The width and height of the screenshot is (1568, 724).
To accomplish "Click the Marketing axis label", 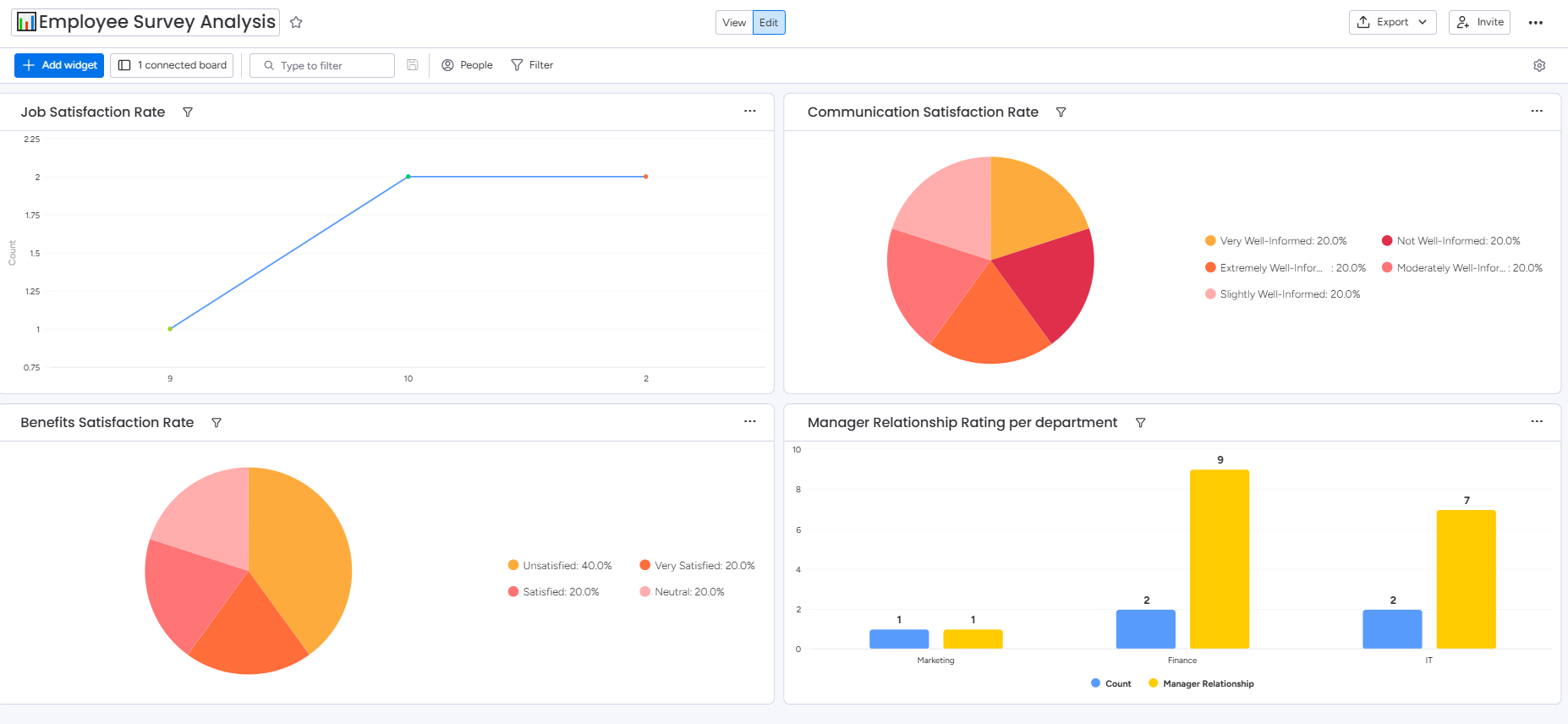I will pos(935,661).
